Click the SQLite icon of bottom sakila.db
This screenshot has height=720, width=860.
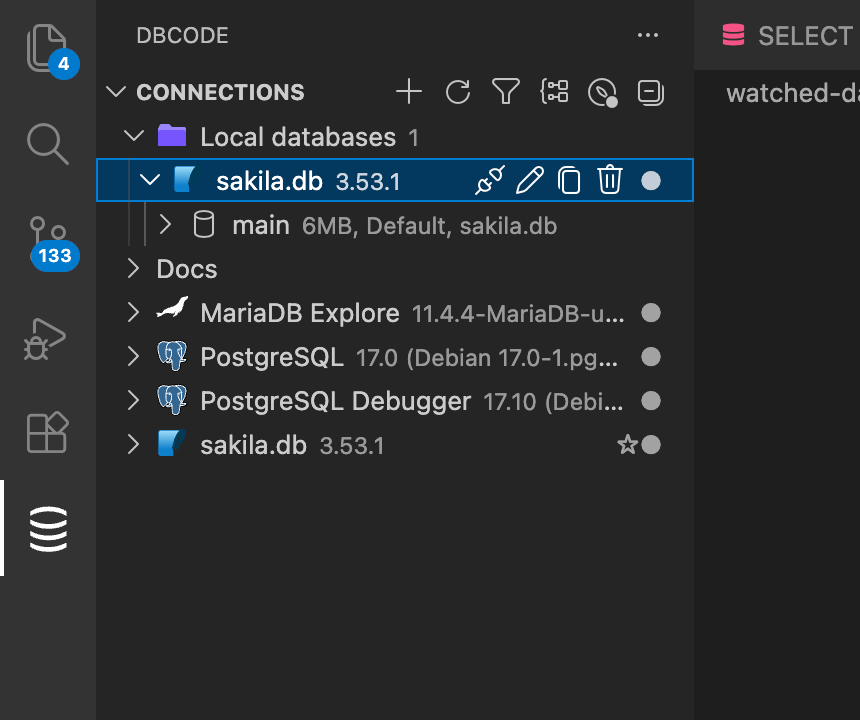pos(171,443)
